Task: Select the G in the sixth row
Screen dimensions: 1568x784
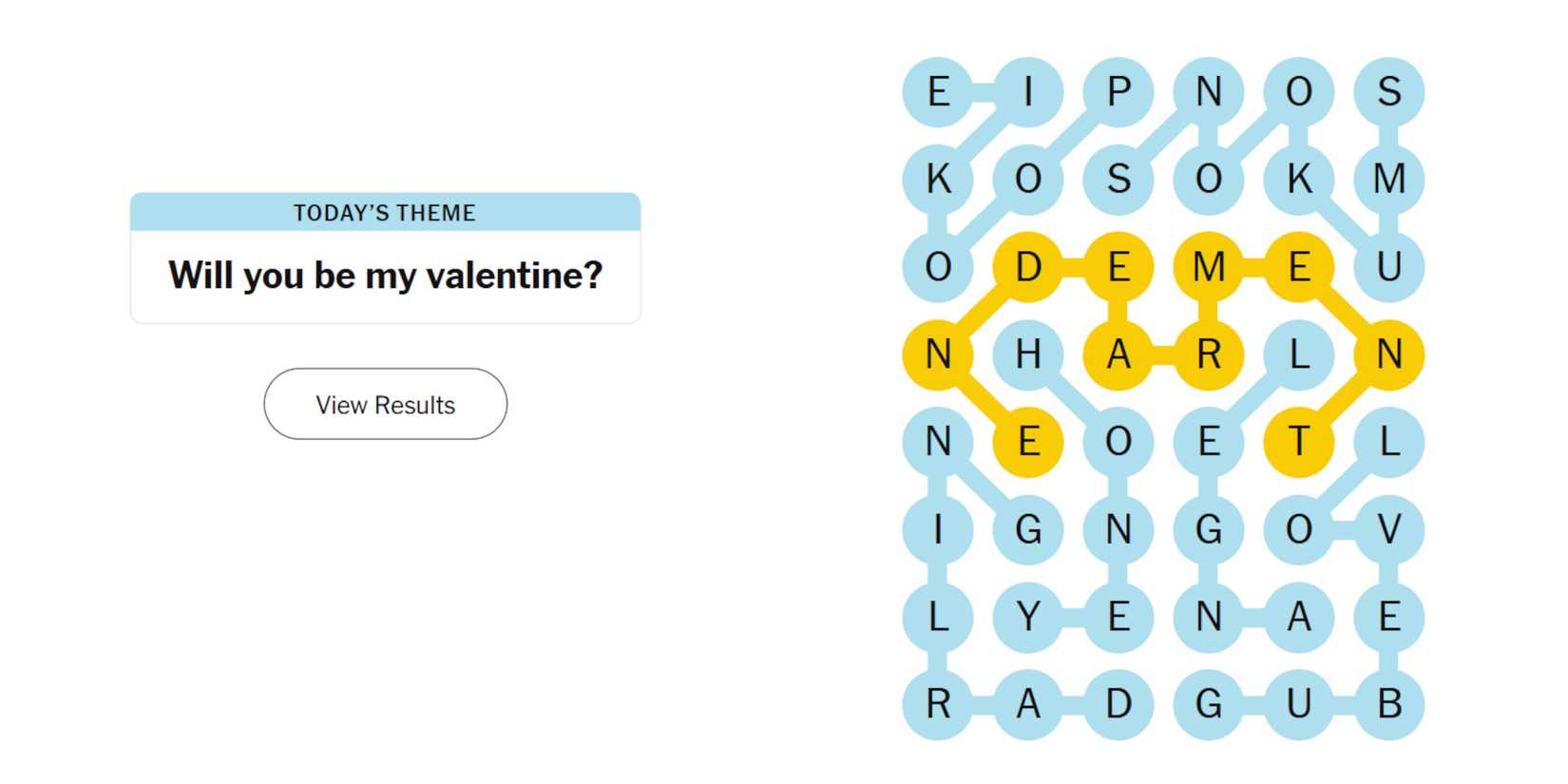Action: click(x=1028, y=529)
